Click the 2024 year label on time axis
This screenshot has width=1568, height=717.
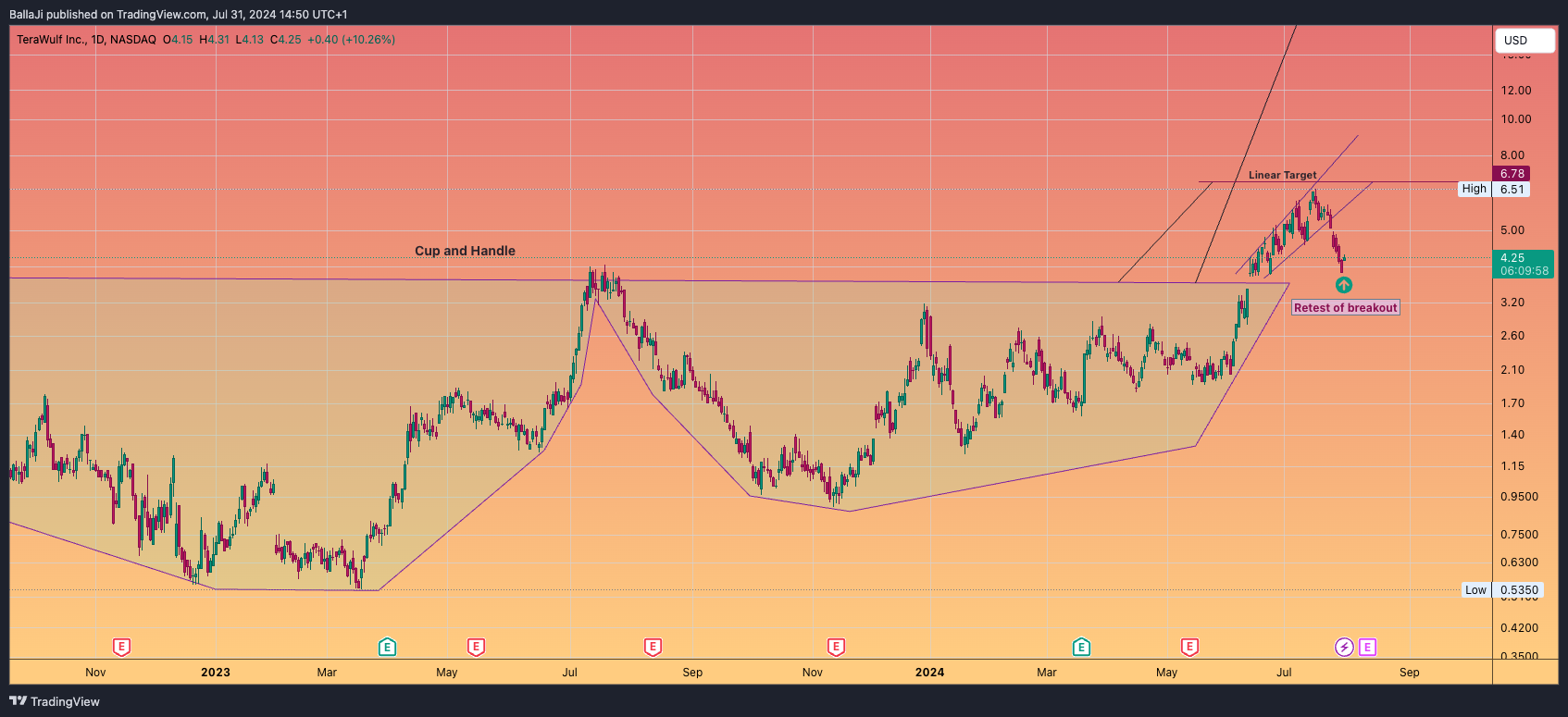[929, 673]
